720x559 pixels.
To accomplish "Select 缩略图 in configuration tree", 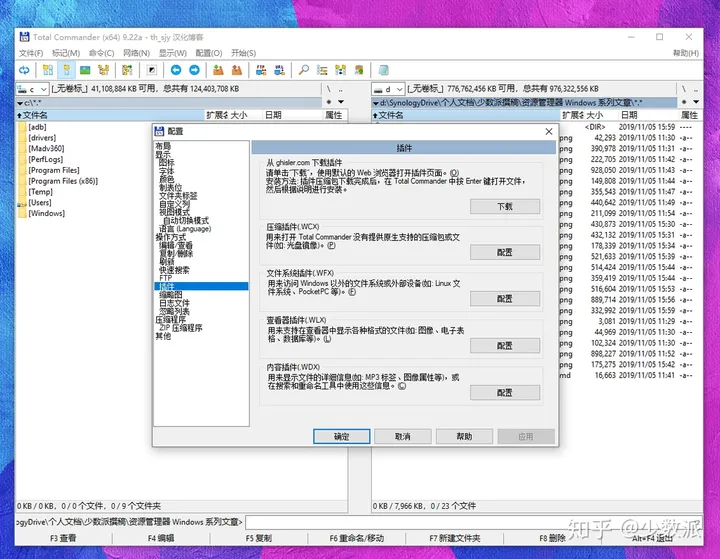I will point(171,294).
